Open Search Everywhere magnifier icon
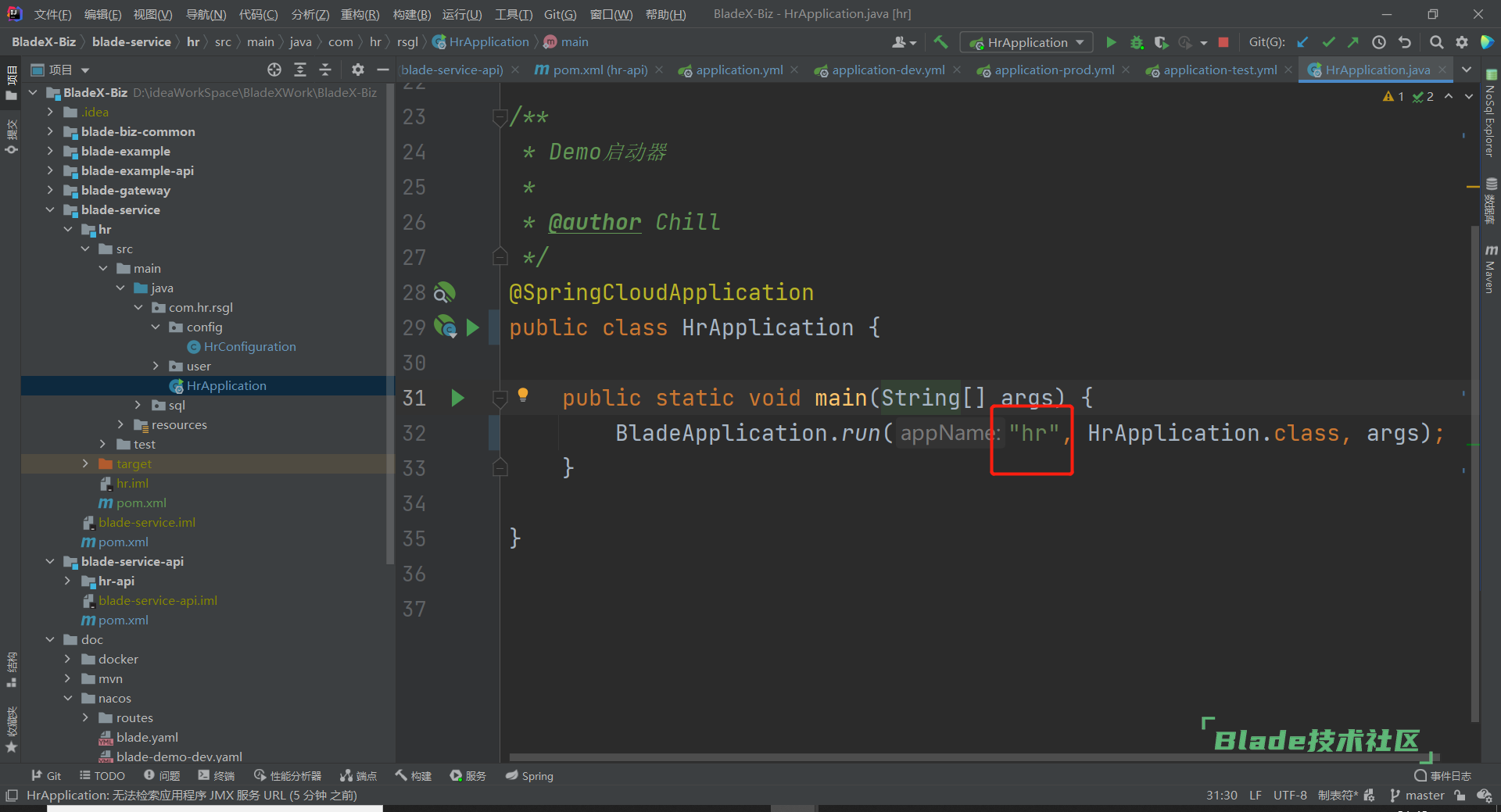1501x812 pixels. tap(1436, 42)
